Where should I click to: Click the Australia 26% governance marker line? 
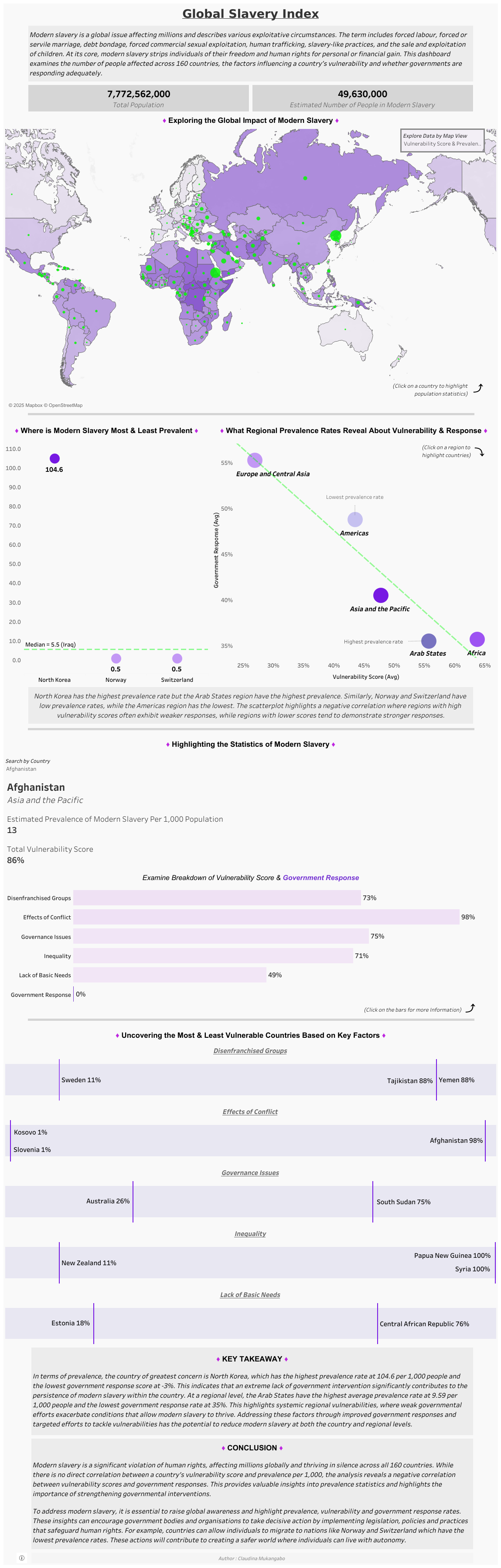click(133, 1201)
